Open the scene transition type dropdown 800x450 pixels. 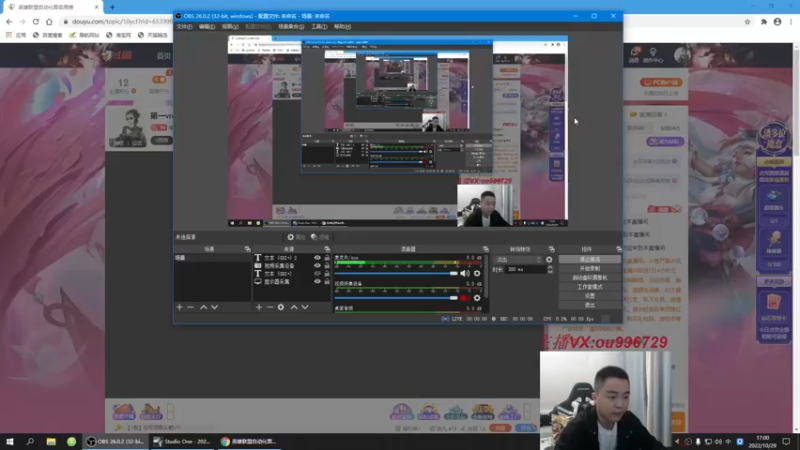[x=518, y=260]
